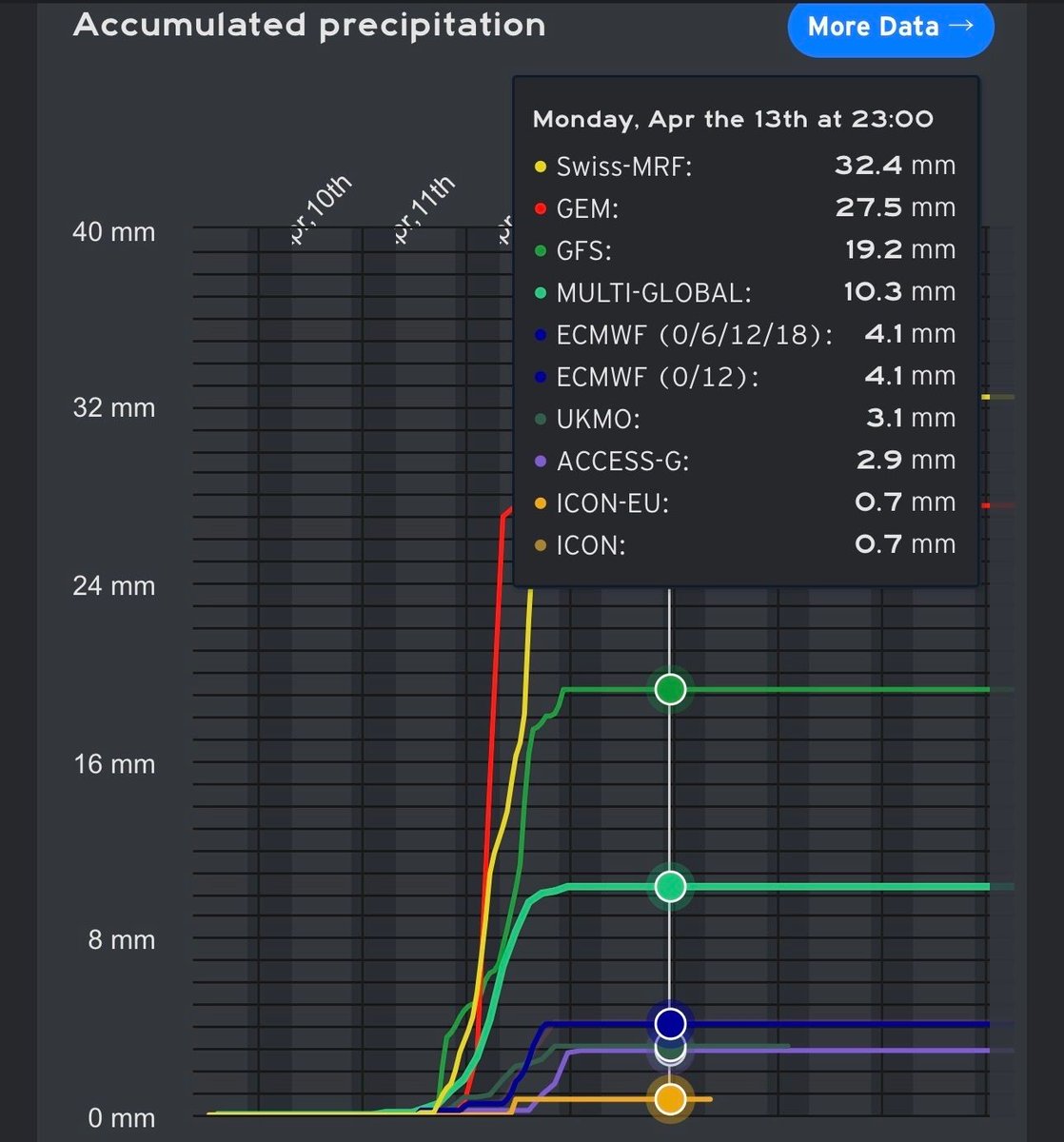The width and height of the screenshot is (1064, 1142).
Task: Select the ECMWF dark blue data marker
Action: coord(671,1023)
